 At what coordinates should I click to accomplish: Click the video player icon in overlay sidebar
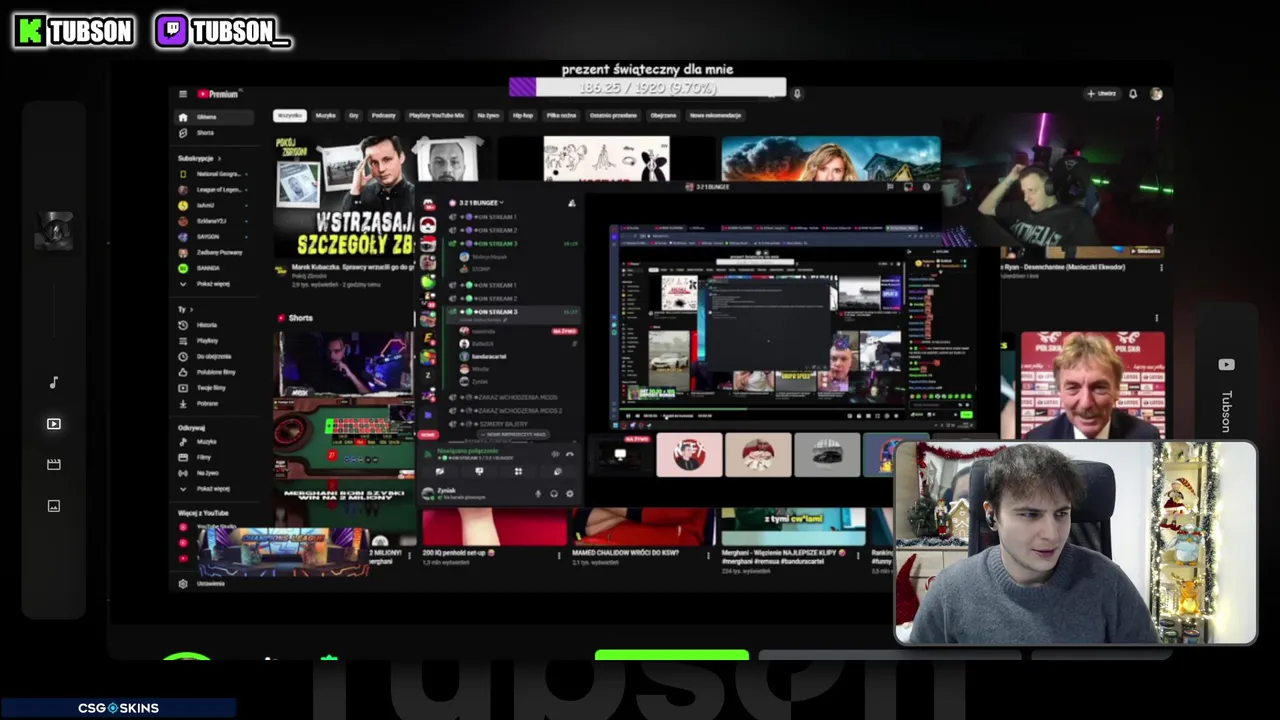tap(54, 424)
